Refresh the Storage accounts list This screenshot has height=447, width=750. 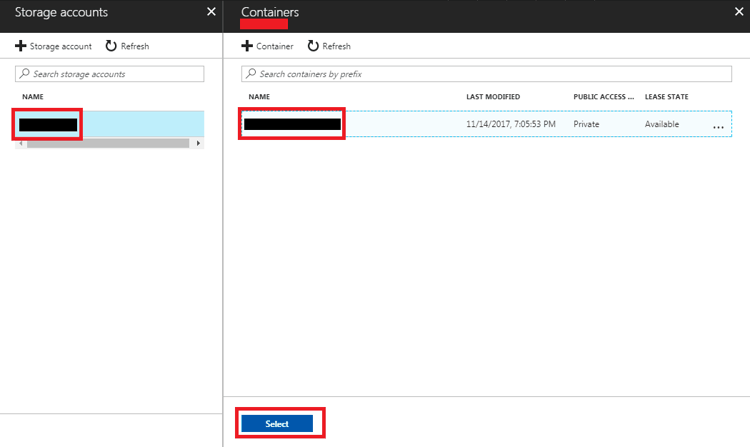[x=127, y=46]
